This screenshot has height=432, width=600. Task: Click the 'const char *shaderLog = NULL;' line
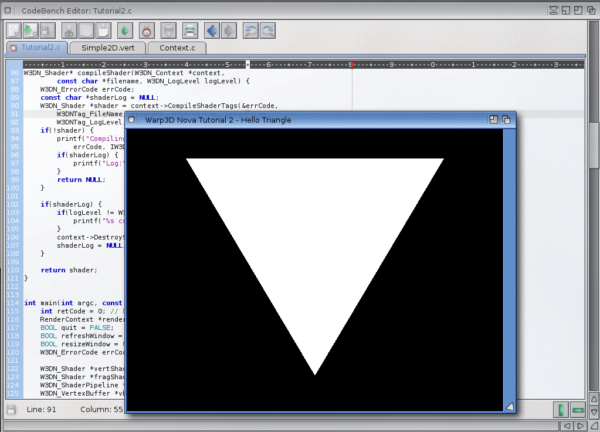pyautogui.click(x=99, y=98)
